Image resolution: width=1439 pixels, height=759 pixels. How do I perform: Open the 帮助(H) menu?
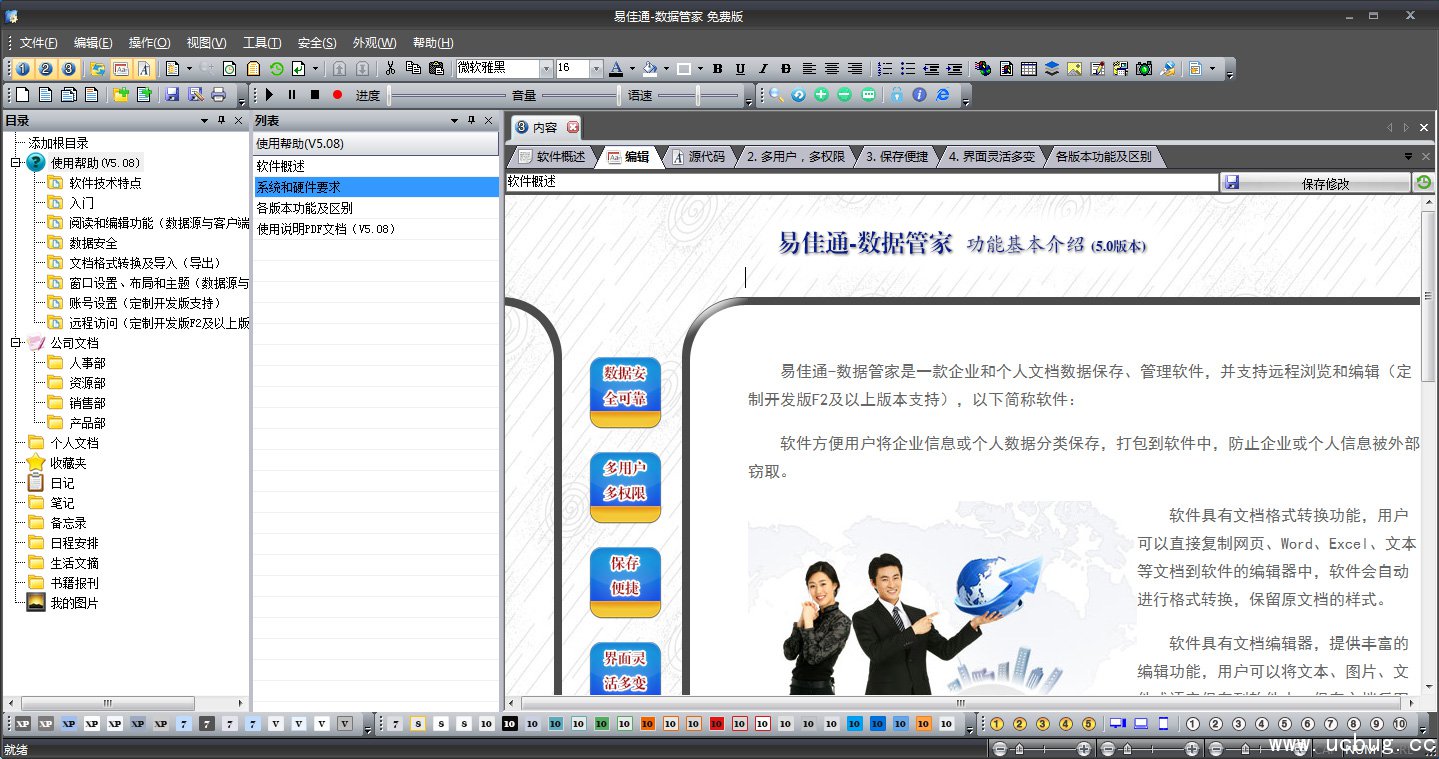point(433,42)
